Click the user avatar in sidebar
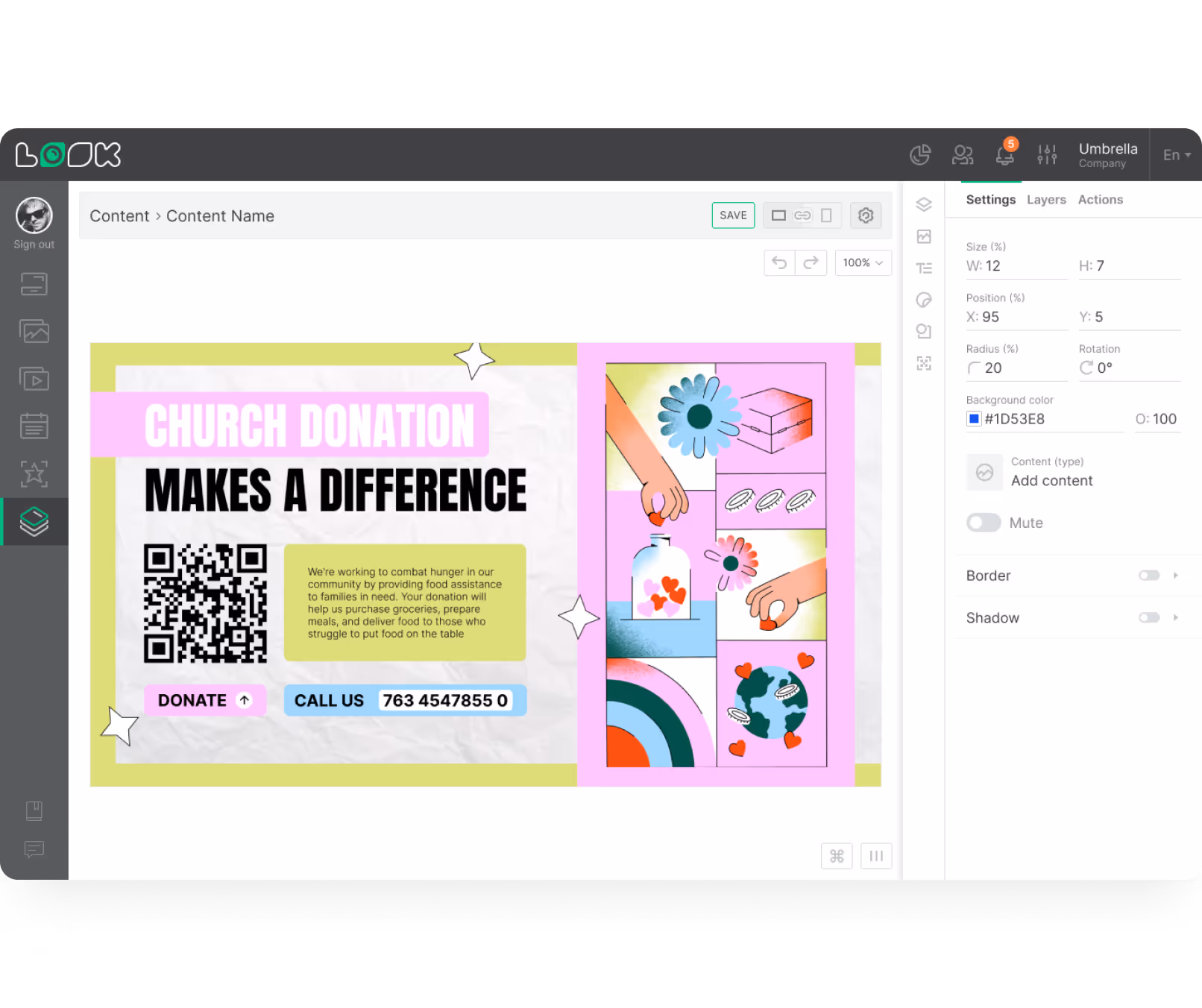Screen dimensions: 1202x1008 [34, 215]
